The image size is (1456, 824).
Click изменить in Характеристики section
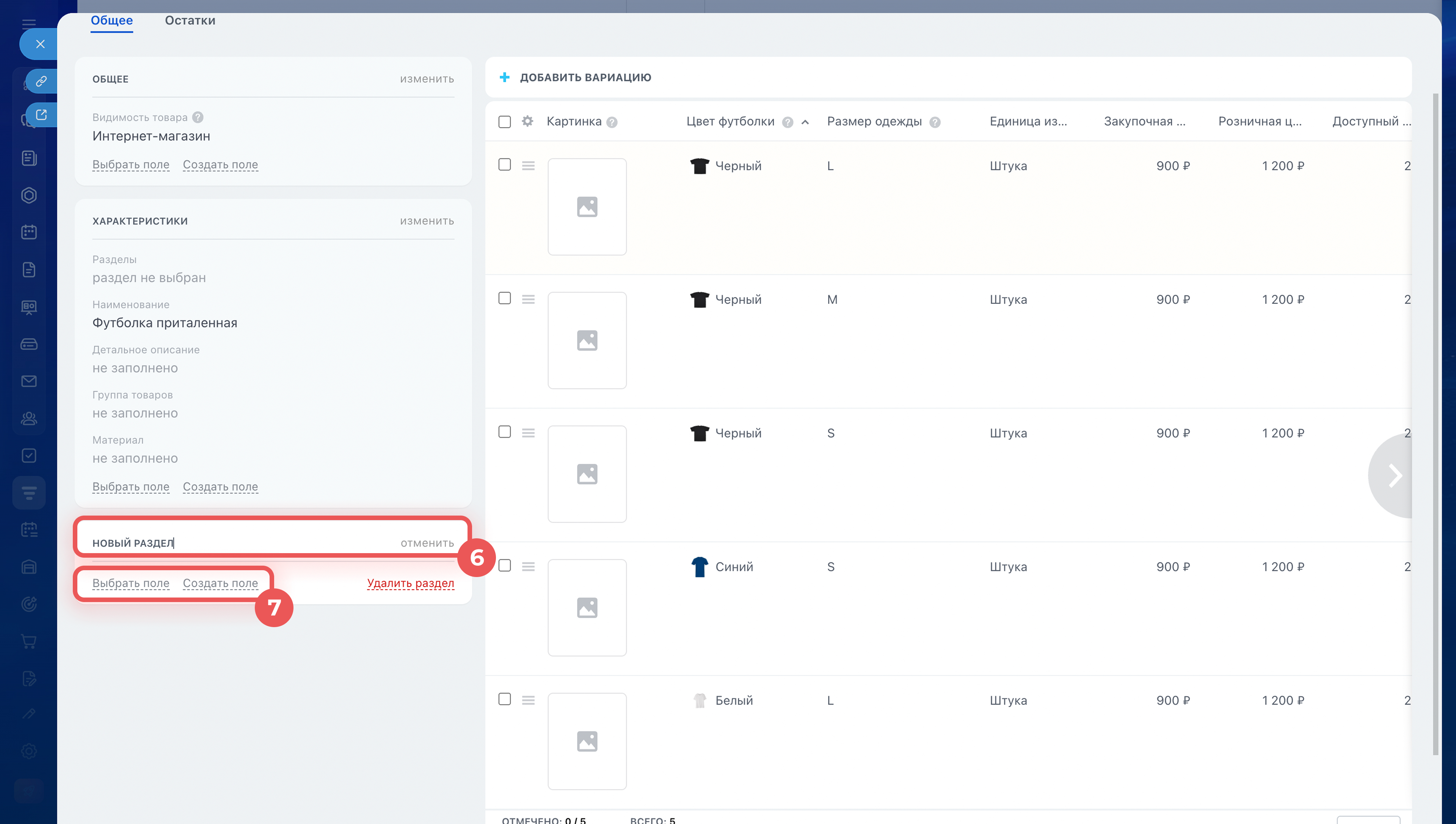pyautogui.click(x=427, y=221)
